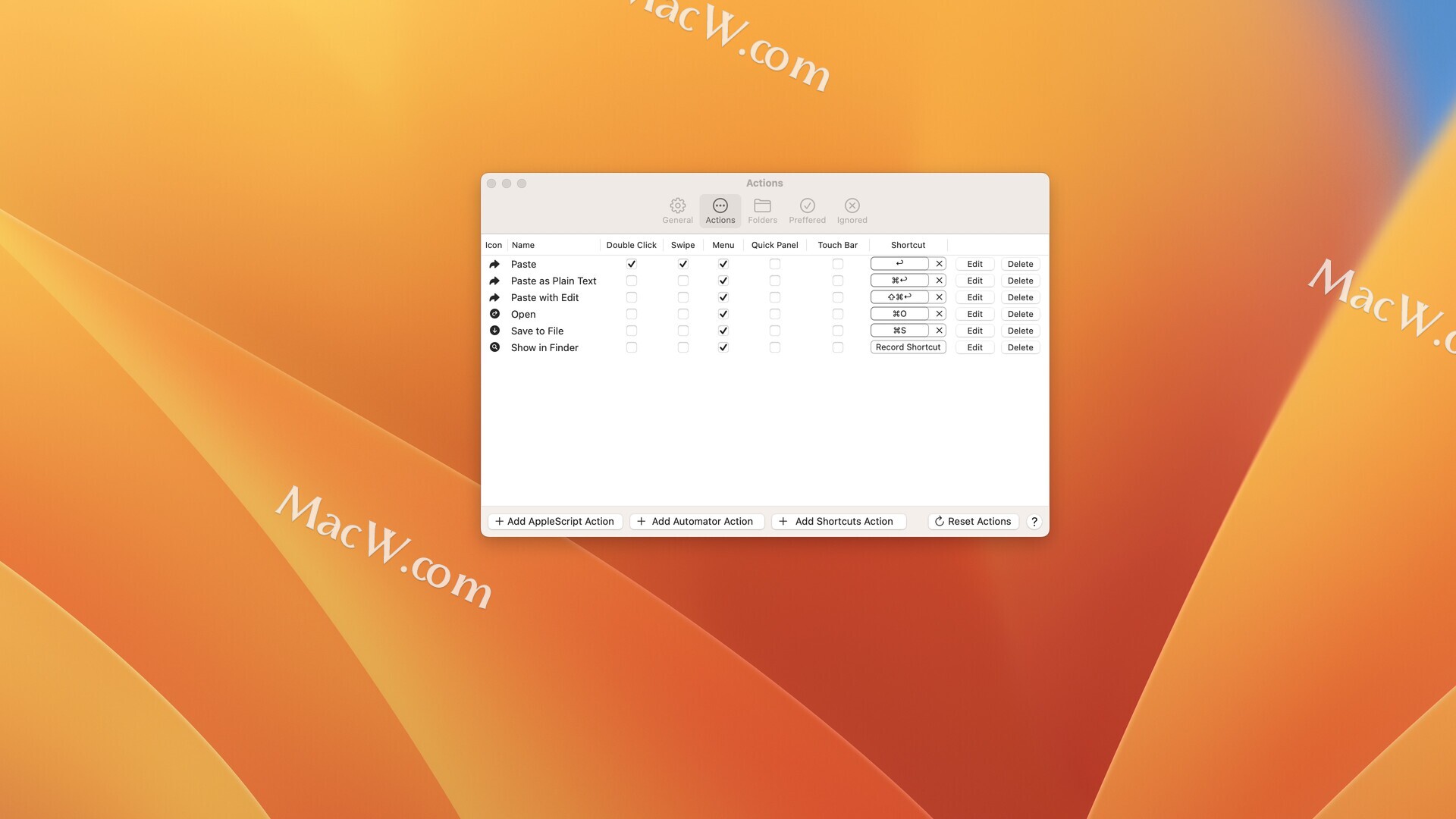This screenshot has height=819, width=1456.
Task: Enable Quick Panel for Paste
Action: pyautogui.click(x=774, y=264)
